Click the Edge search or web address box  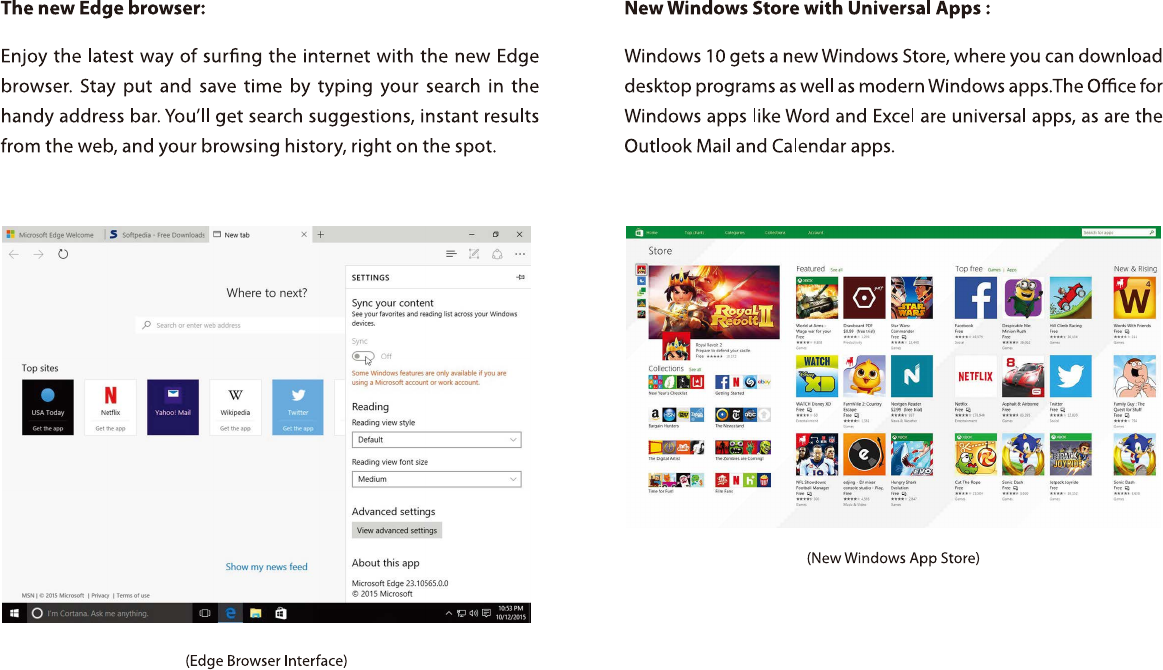(x=240, y=325)
